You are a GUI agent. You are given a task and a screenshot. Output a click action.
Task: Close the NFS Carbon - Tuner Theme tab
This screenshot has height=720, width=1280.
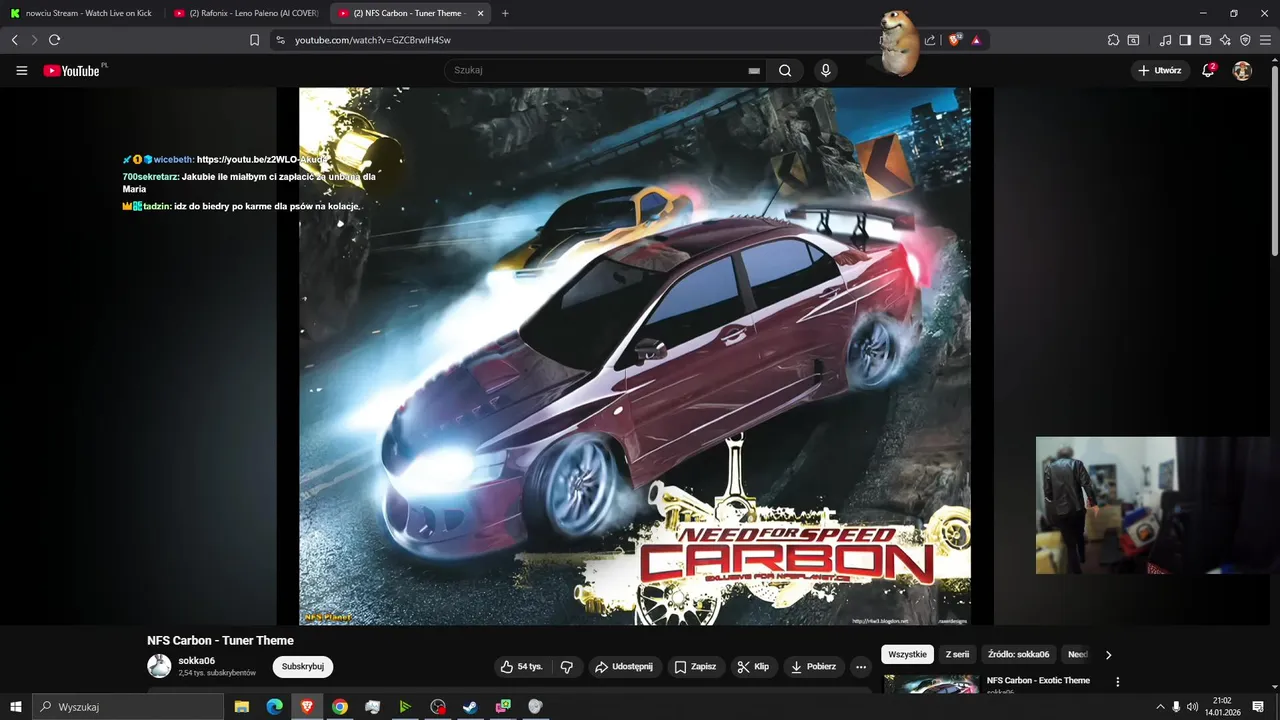pyautogui.click(x=480, y=13)
